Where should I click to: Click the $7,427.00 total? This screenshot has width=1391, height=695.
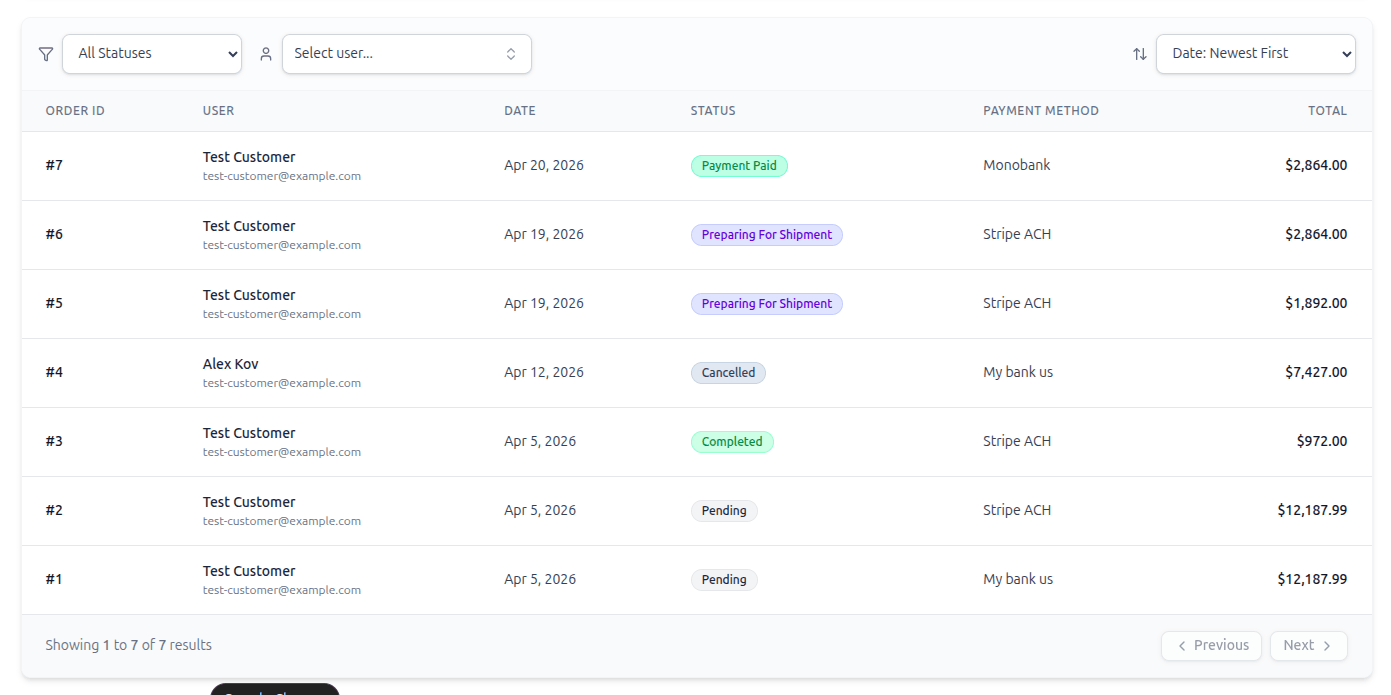click(1316, 373)
